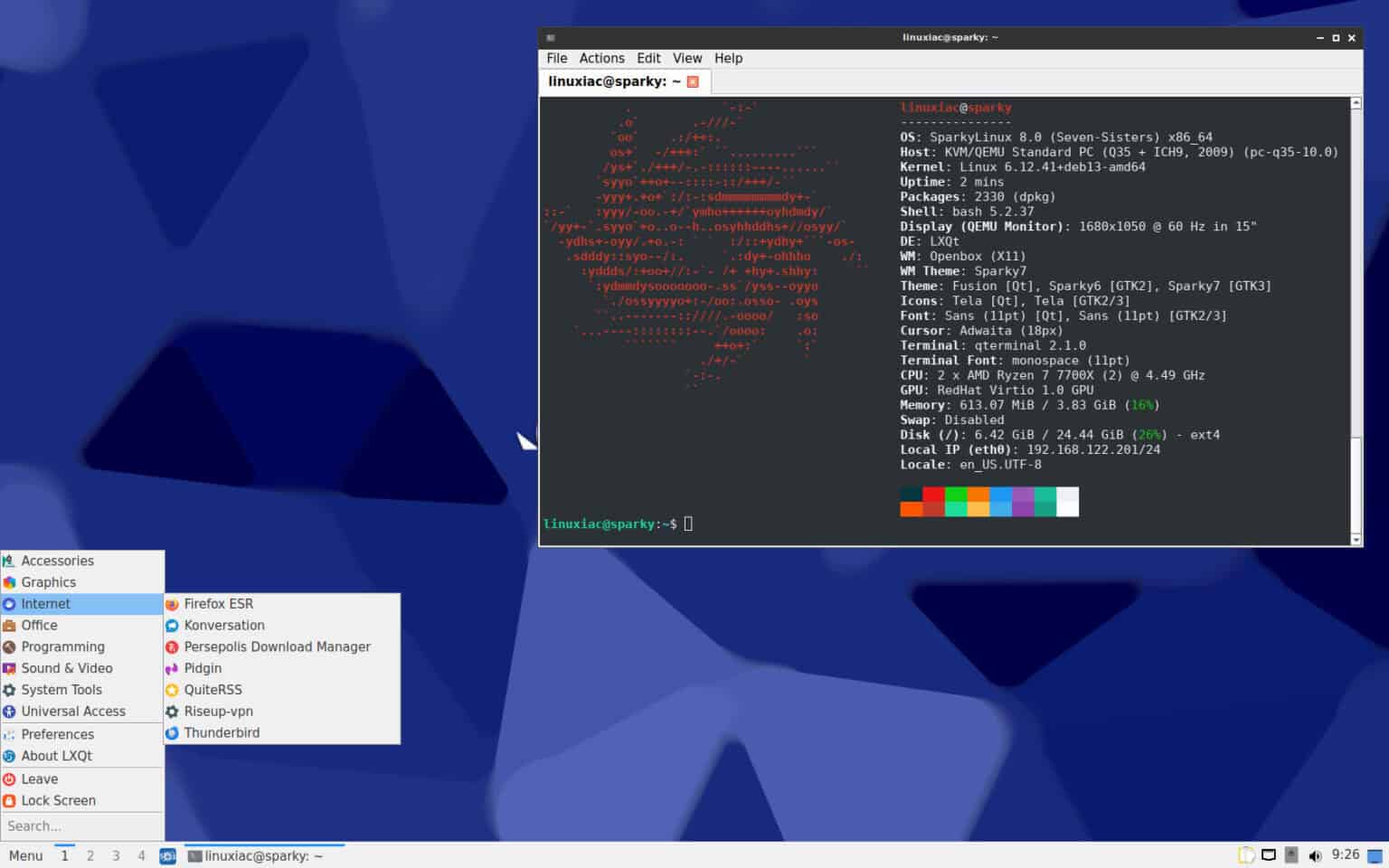Viewport: 1389px width, 868px height.
Task: Start Persepolis Download Manager
Action: coord(277,646)
